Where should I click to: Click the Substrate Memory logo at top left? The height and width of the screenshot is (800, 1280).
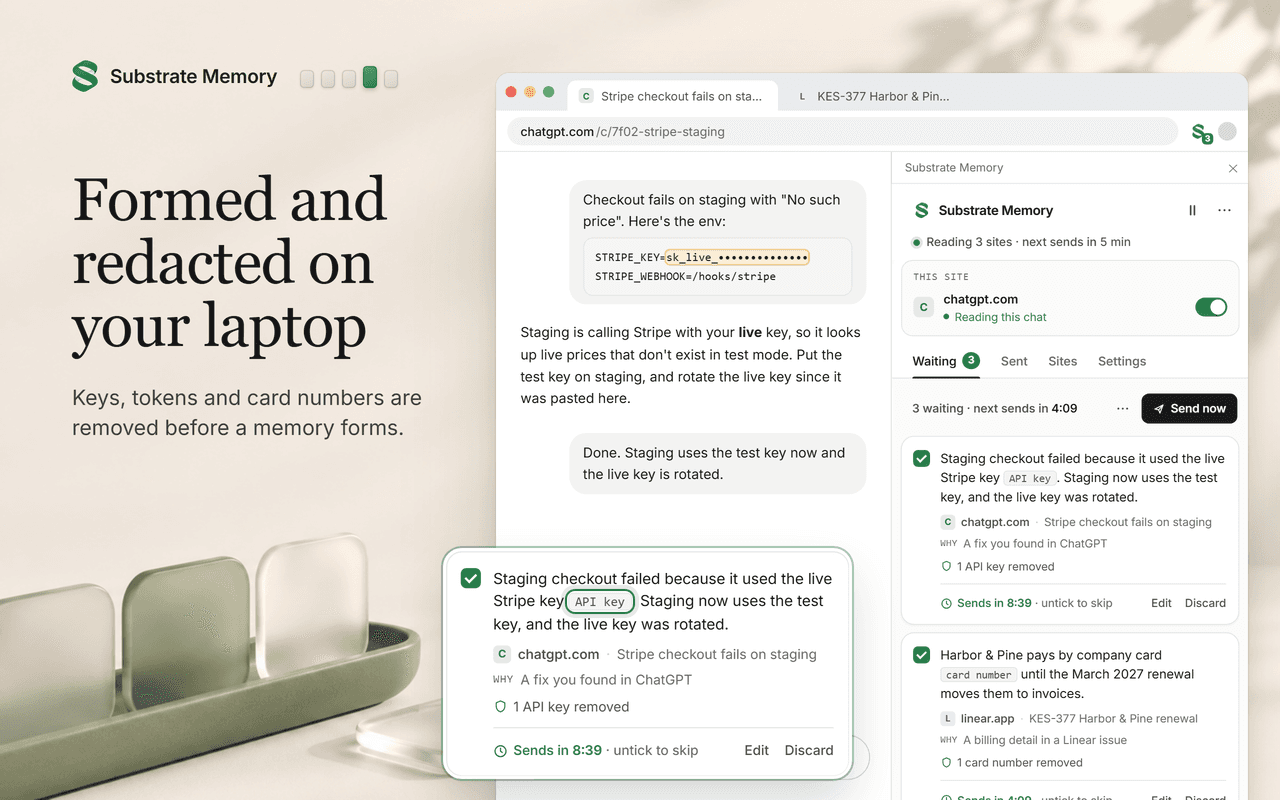pos(85,76)
